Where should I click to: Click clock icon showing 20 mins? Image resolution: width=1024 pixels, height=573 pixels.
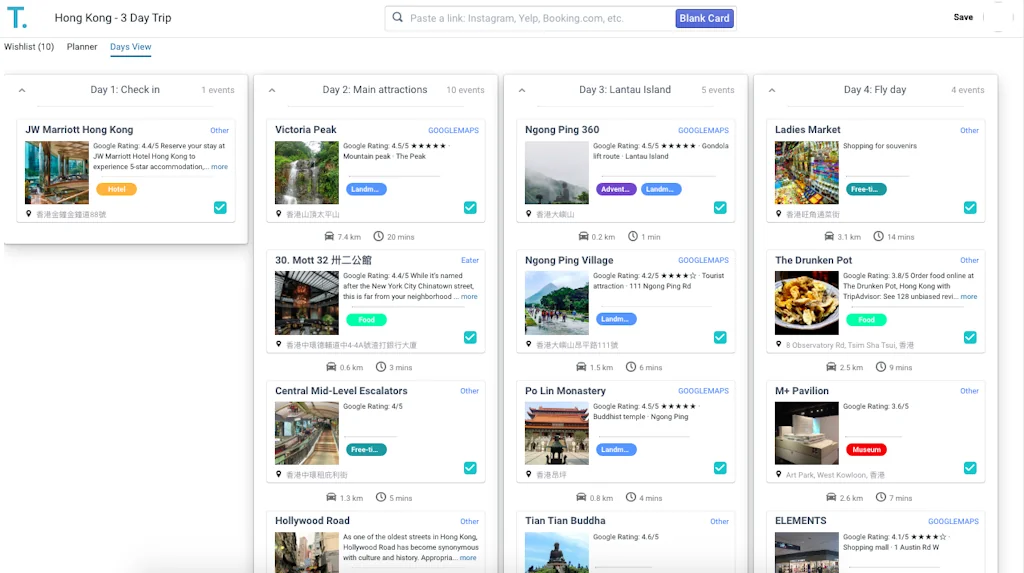click(379, 237)
